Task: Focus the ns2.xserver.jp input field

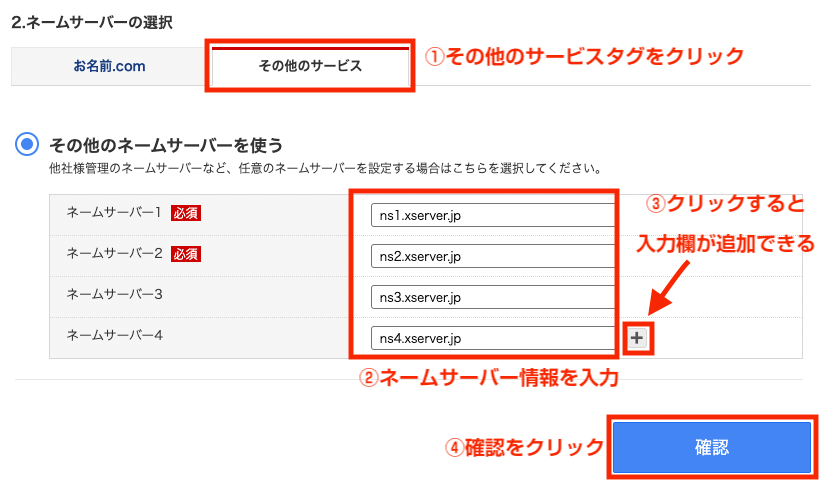Action: tap(490, 256)
